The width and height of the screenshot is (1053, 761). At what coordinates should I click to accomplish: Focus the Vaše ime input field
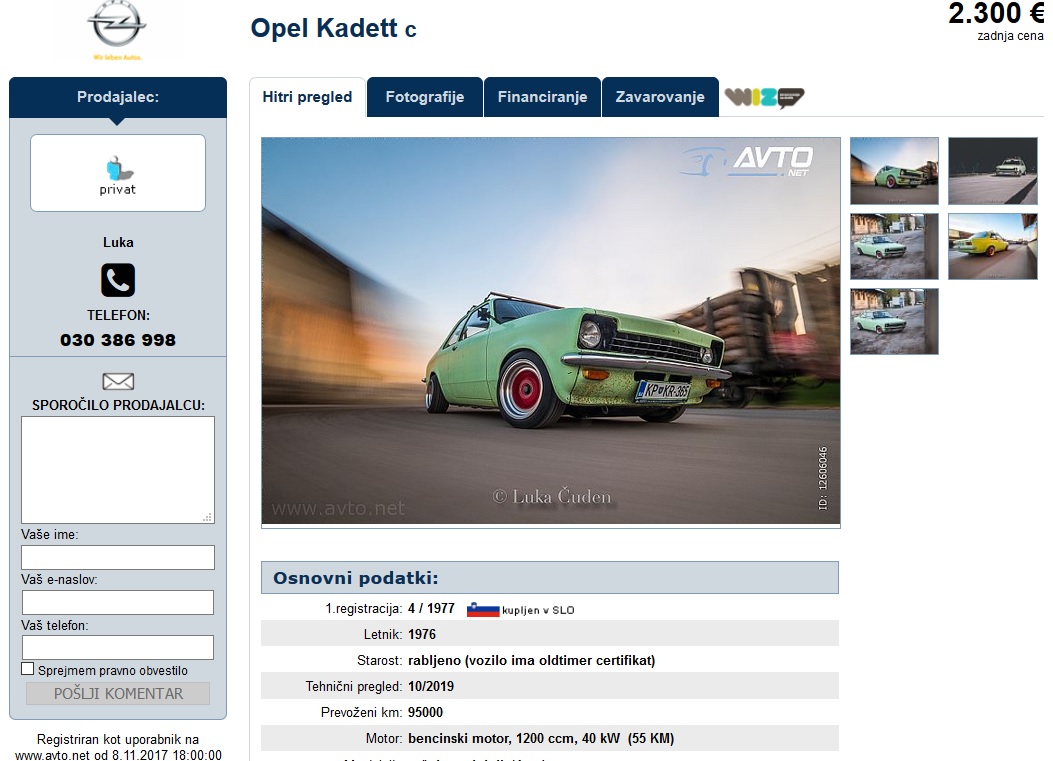point(118,557)
